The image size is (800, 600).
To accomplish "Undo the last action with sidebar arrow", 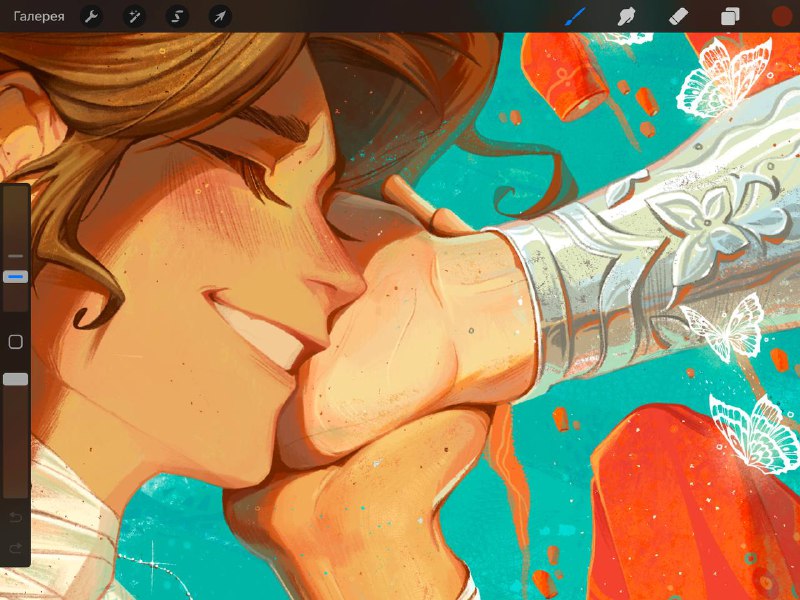I will point(16,518).
